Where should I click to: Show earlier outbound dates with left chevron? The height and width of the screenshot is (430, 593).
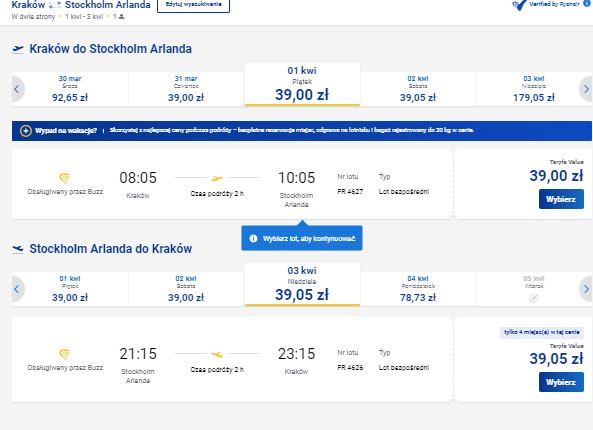(17, 89)
